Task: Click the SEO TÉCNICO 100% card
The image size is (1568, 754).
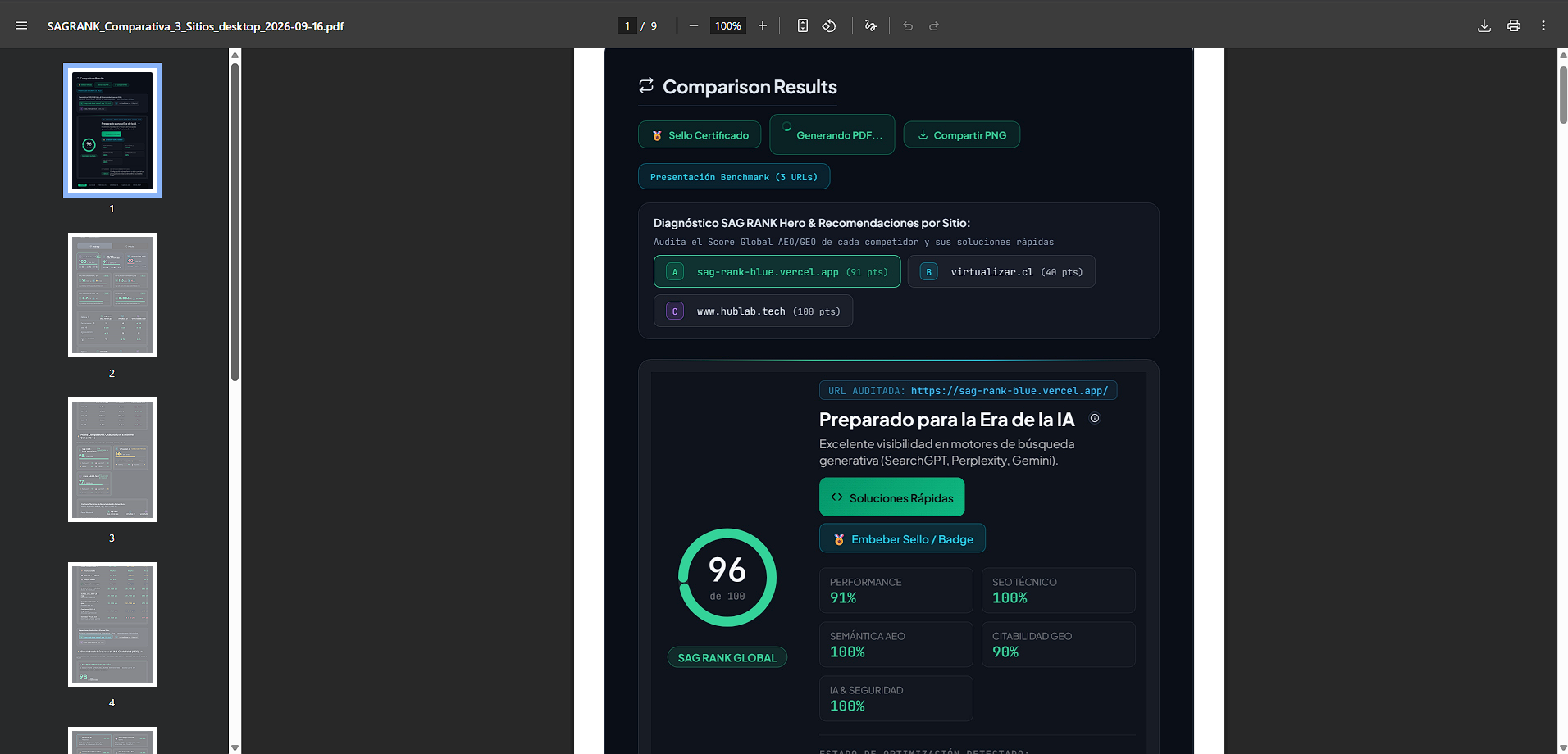Action: tap(1059, 590)
